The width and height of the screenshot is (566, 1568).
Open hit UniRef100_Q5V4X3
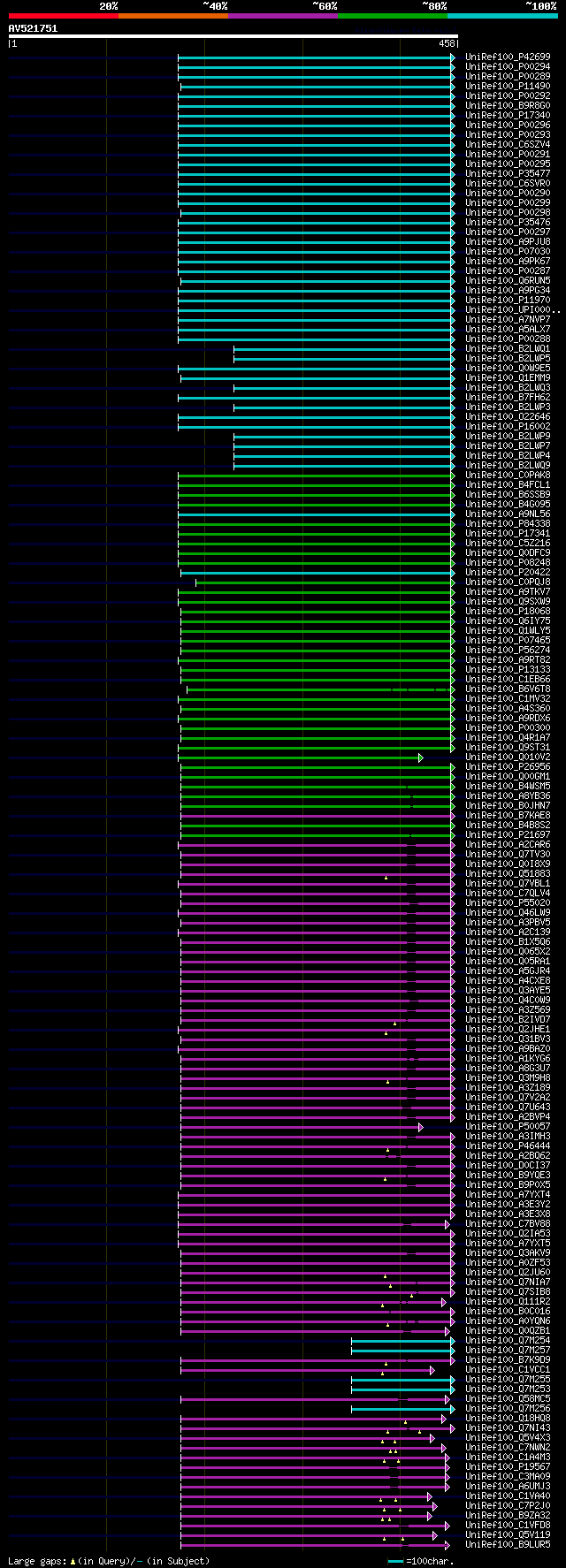click(508, 1438)
